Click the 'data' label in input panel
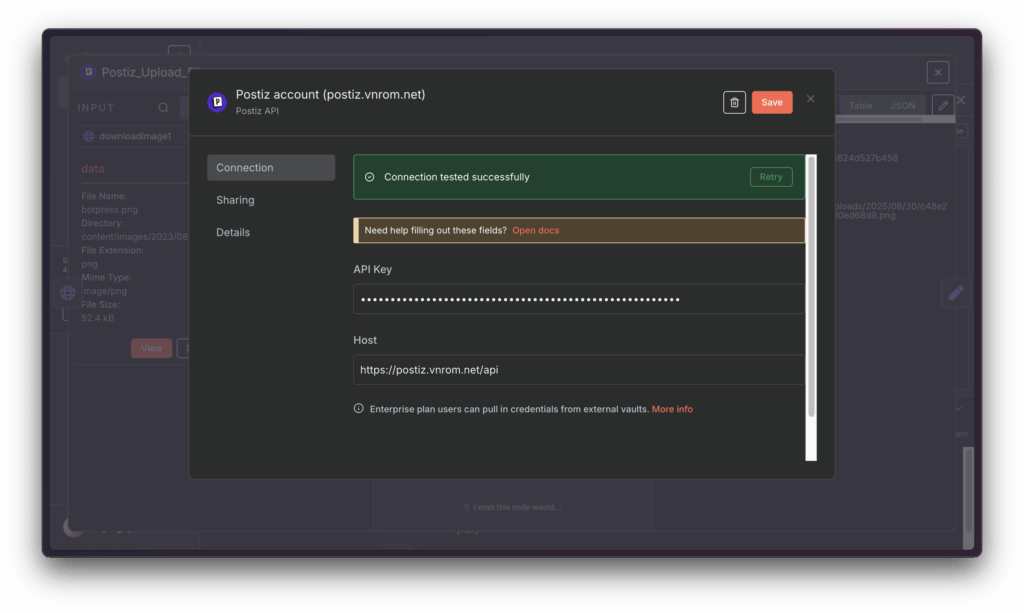1024x613 pixels. coord(93,168)
